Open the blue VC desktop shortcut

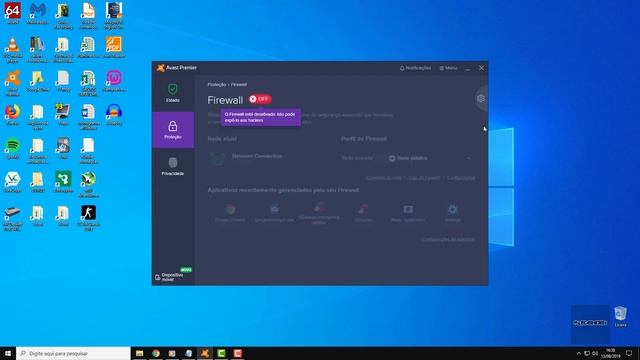coord(12,182)
